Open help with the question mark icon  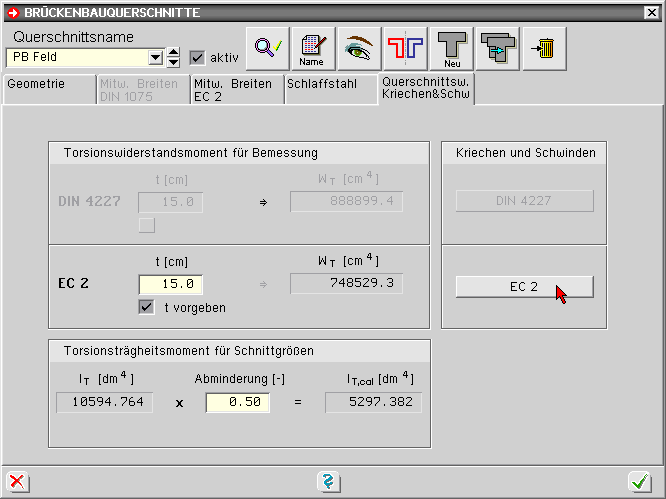click(x=327, y=482)
